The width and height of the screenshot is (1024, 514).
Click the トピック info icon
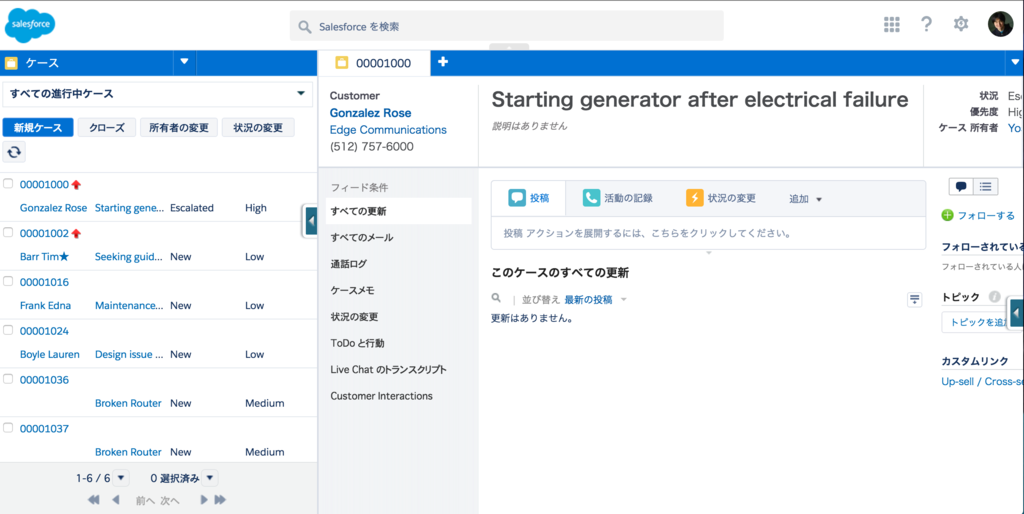pos(995,297)
